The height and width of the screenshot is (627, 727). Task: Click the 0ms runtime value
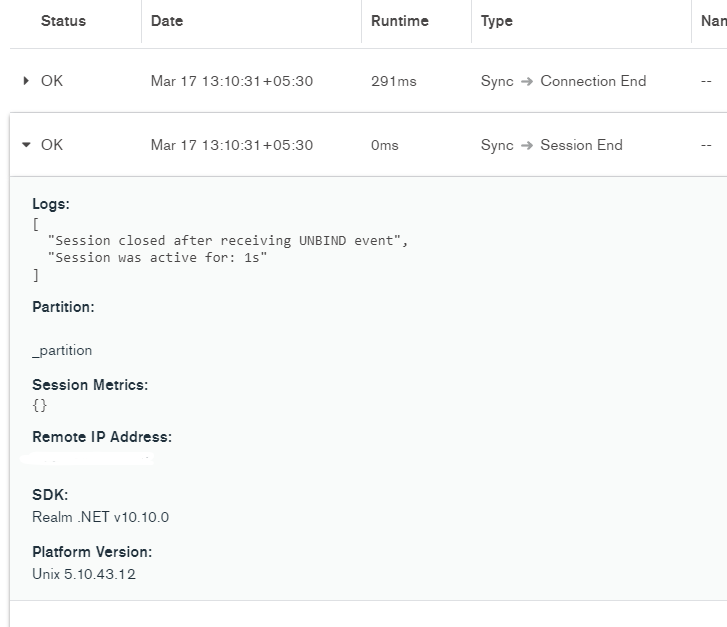coord(384,145)
